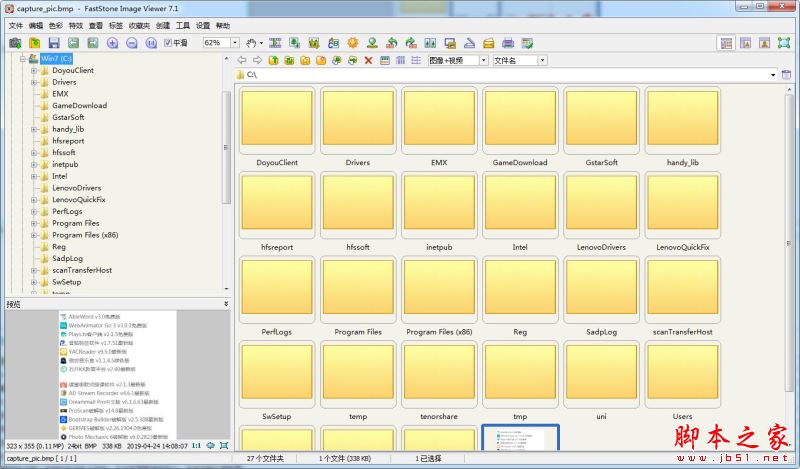
Task: Save image with the floppy disk icon
Action: 54,43
